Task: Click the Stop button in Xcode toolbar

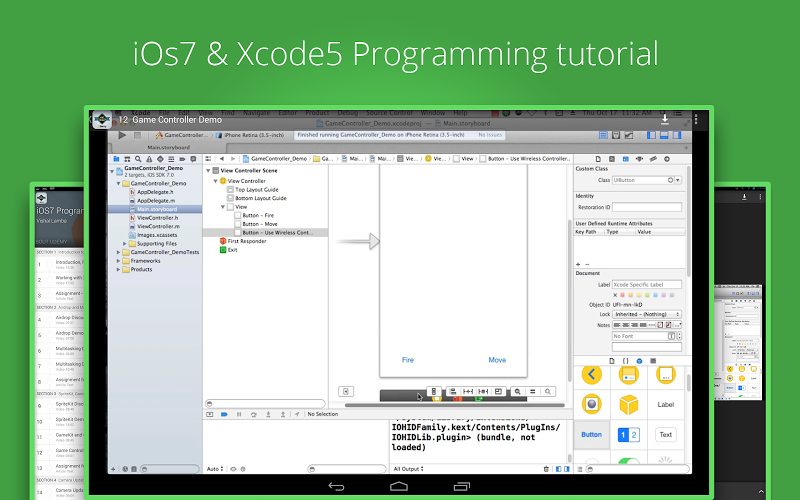Action: point(138,134)
